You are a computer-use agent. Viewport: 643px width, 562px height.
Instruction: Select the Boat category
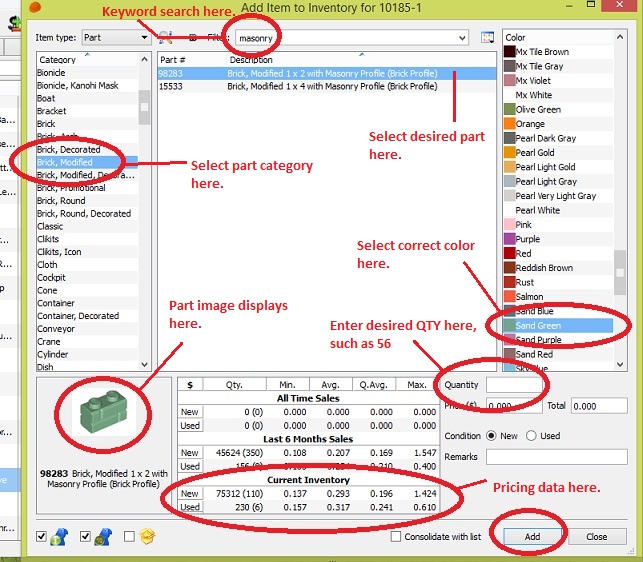(87, 98)
